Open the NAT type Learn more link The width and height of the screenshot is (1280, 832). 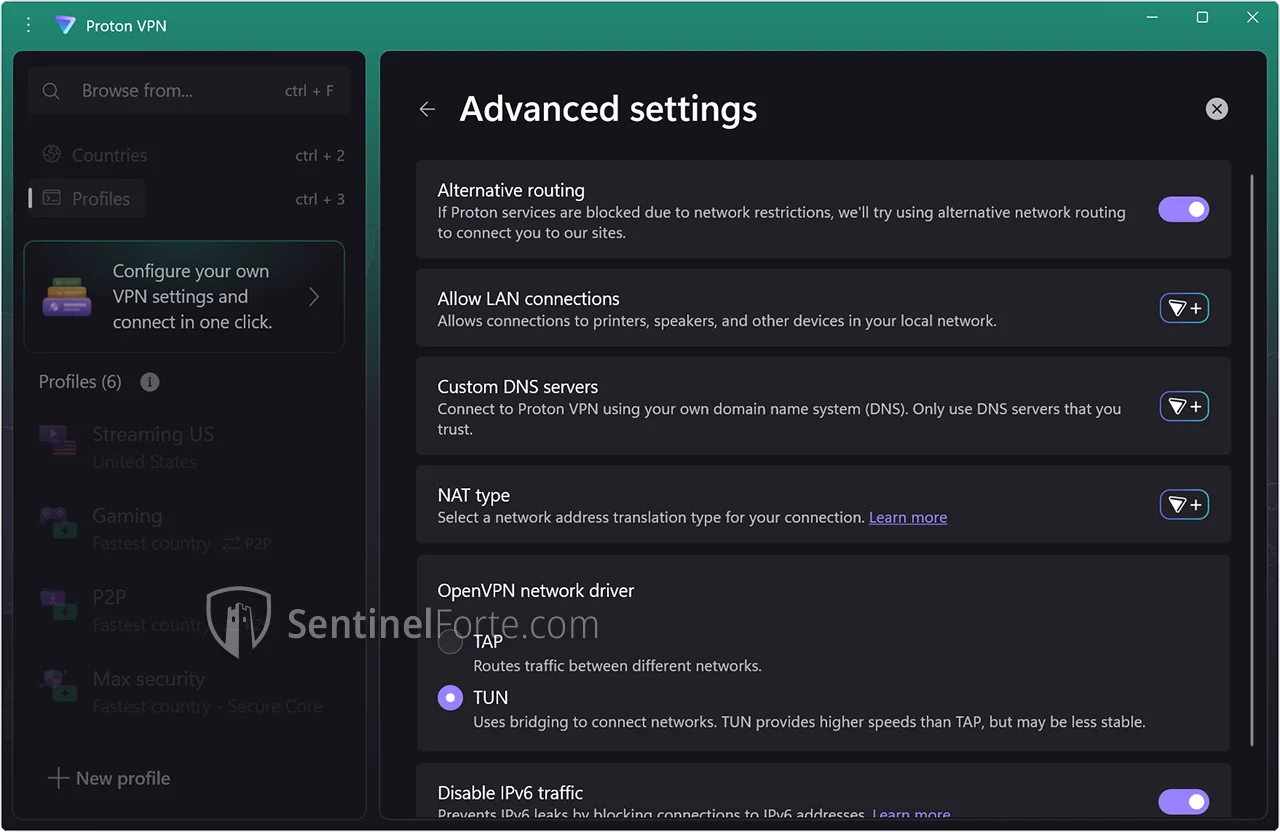click(907, 517)
